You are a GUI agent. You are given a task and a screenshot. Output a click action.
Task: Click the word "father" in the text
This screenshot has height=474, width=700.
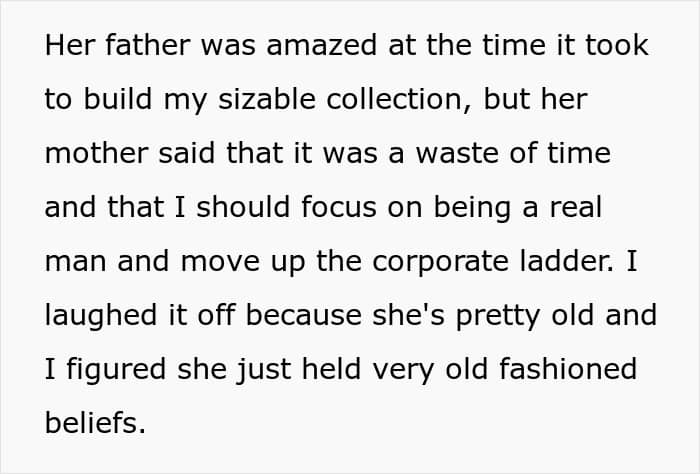(x=148, y=45)
